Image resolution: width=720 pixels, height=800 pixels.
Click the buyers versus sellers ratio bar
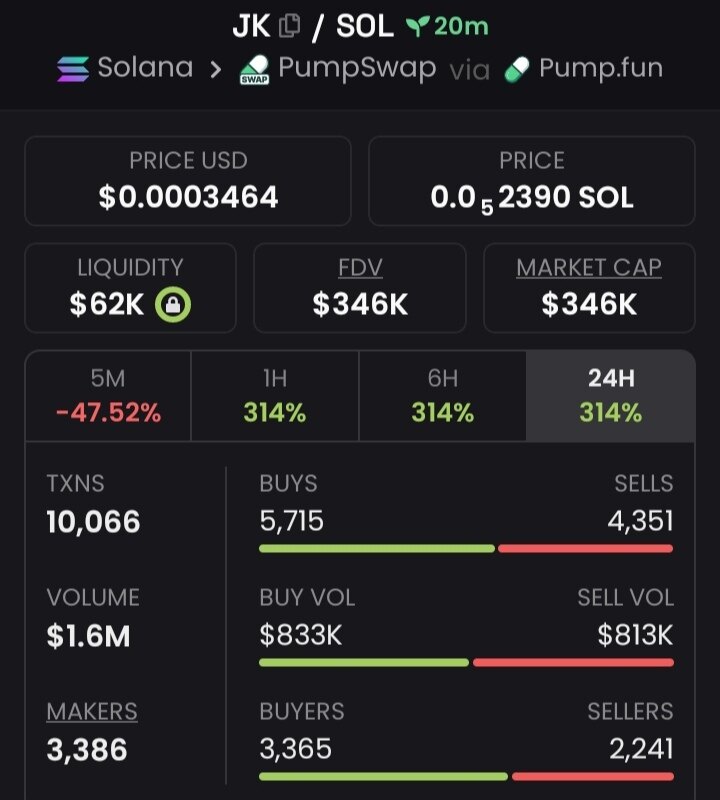tap(465, 776)
